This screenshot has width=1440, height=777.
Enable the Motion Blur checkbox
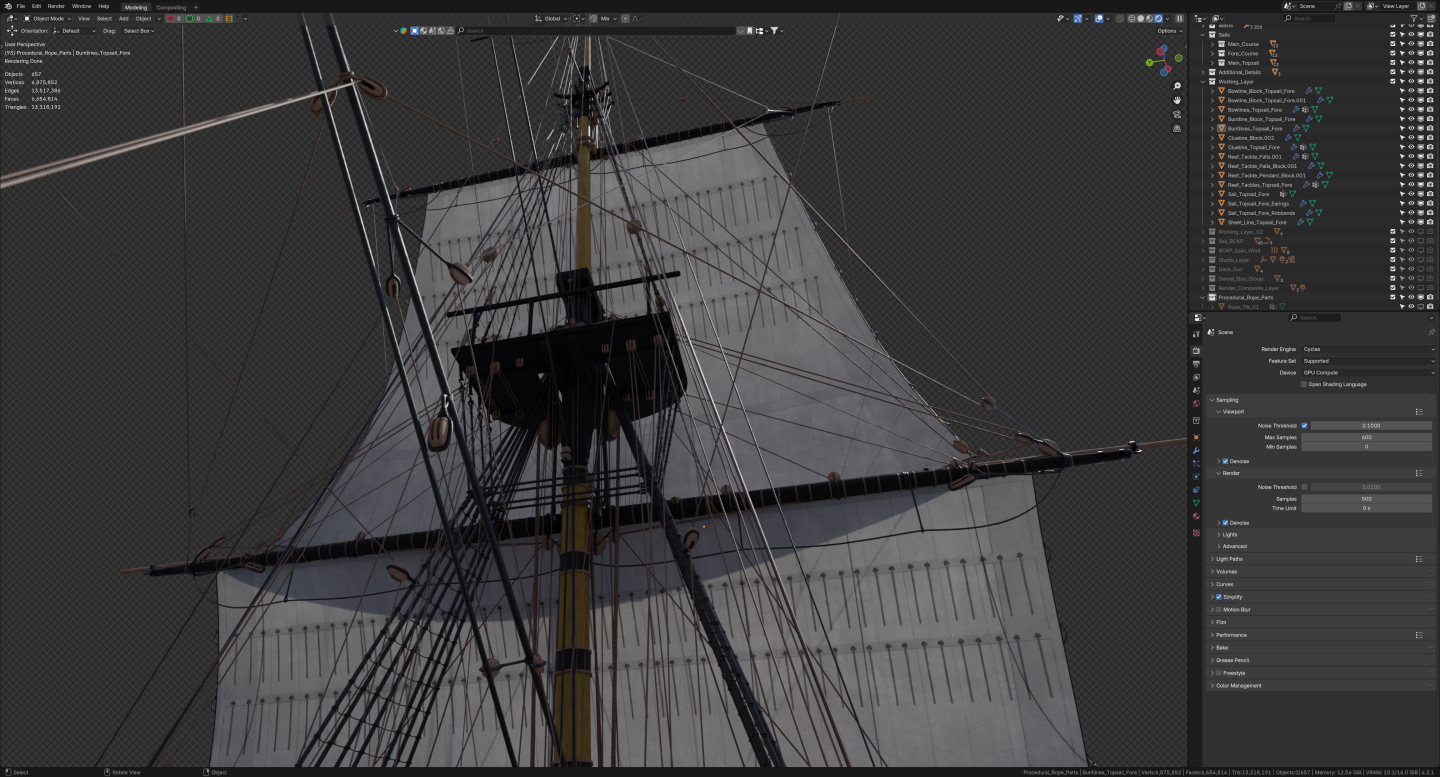(x=1219, y=609)
